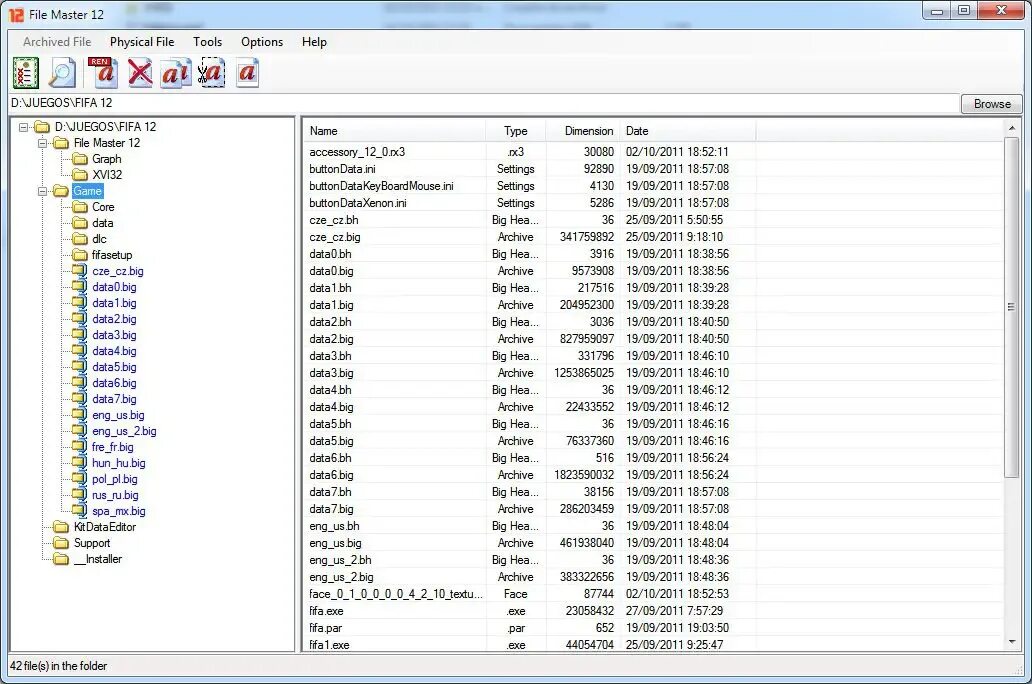Sort the file list by Name column

[x=394, y=131]
